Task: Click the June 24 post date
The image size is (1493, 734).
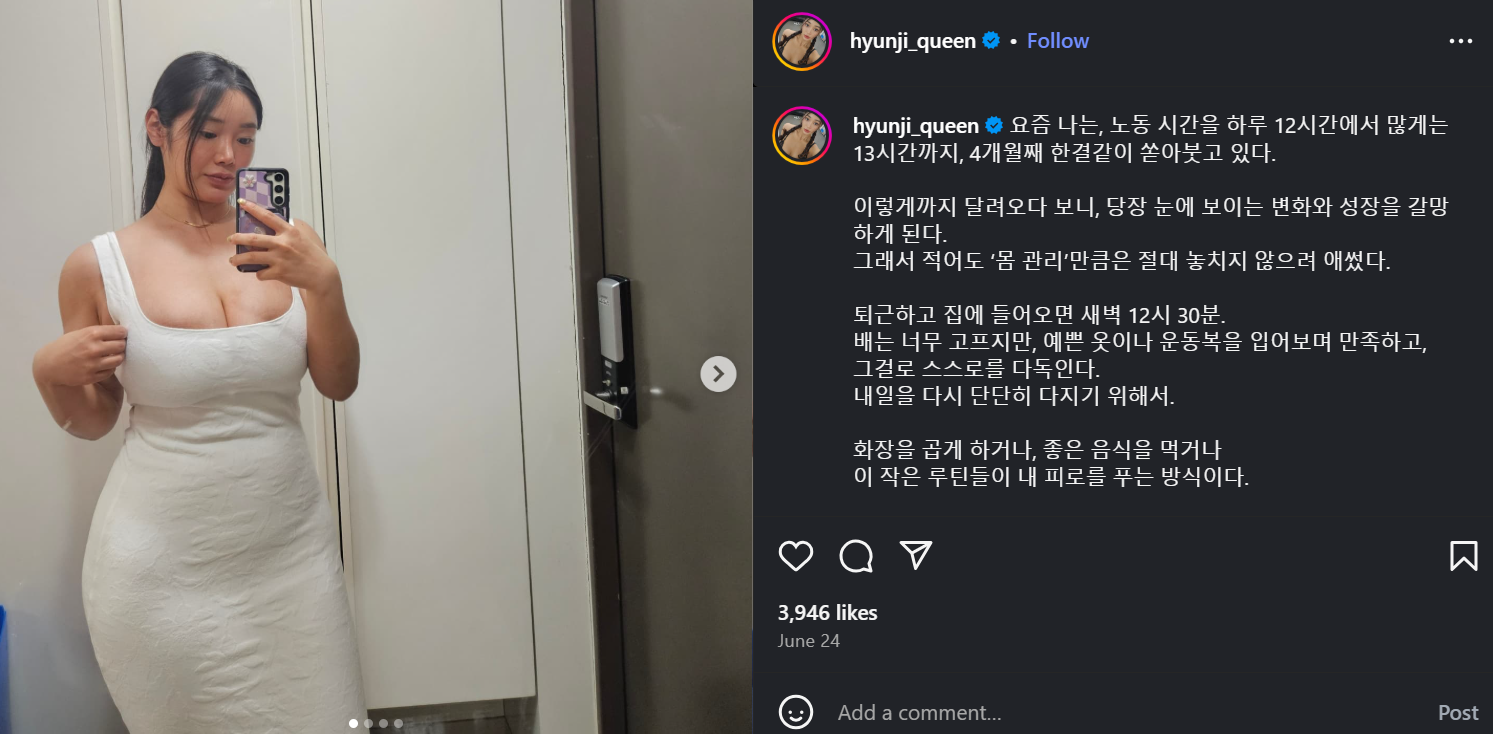Action: click(809, 641)
